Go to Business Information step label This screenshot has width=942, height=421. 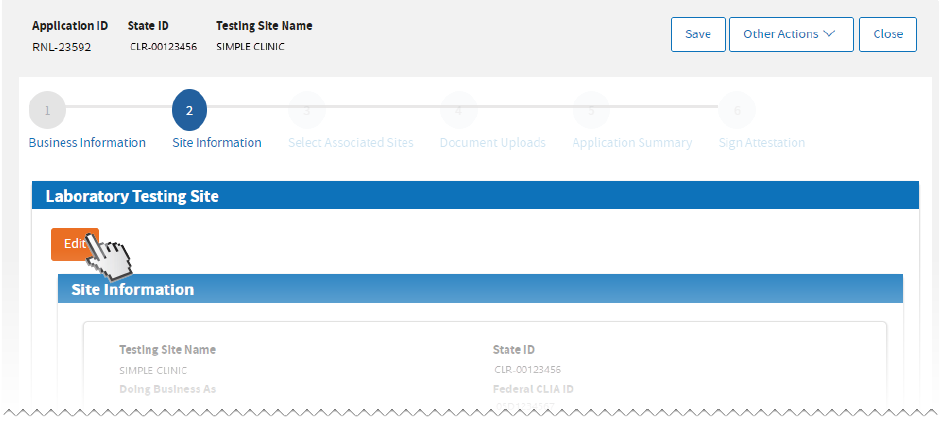pyautogui.click(x=87, y=143)
